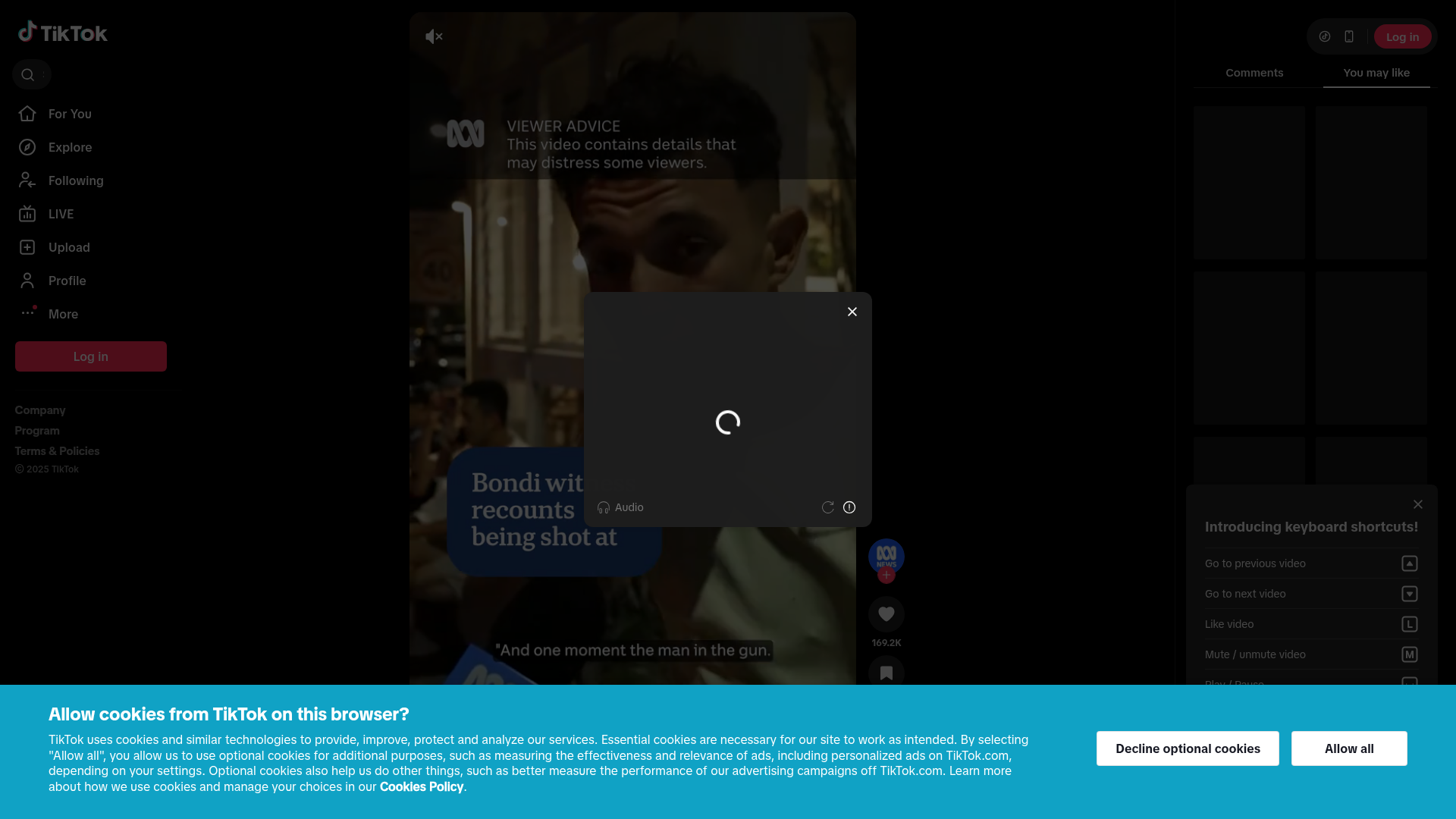
Task: Like the video with heart icon
Action: point(886,614)
